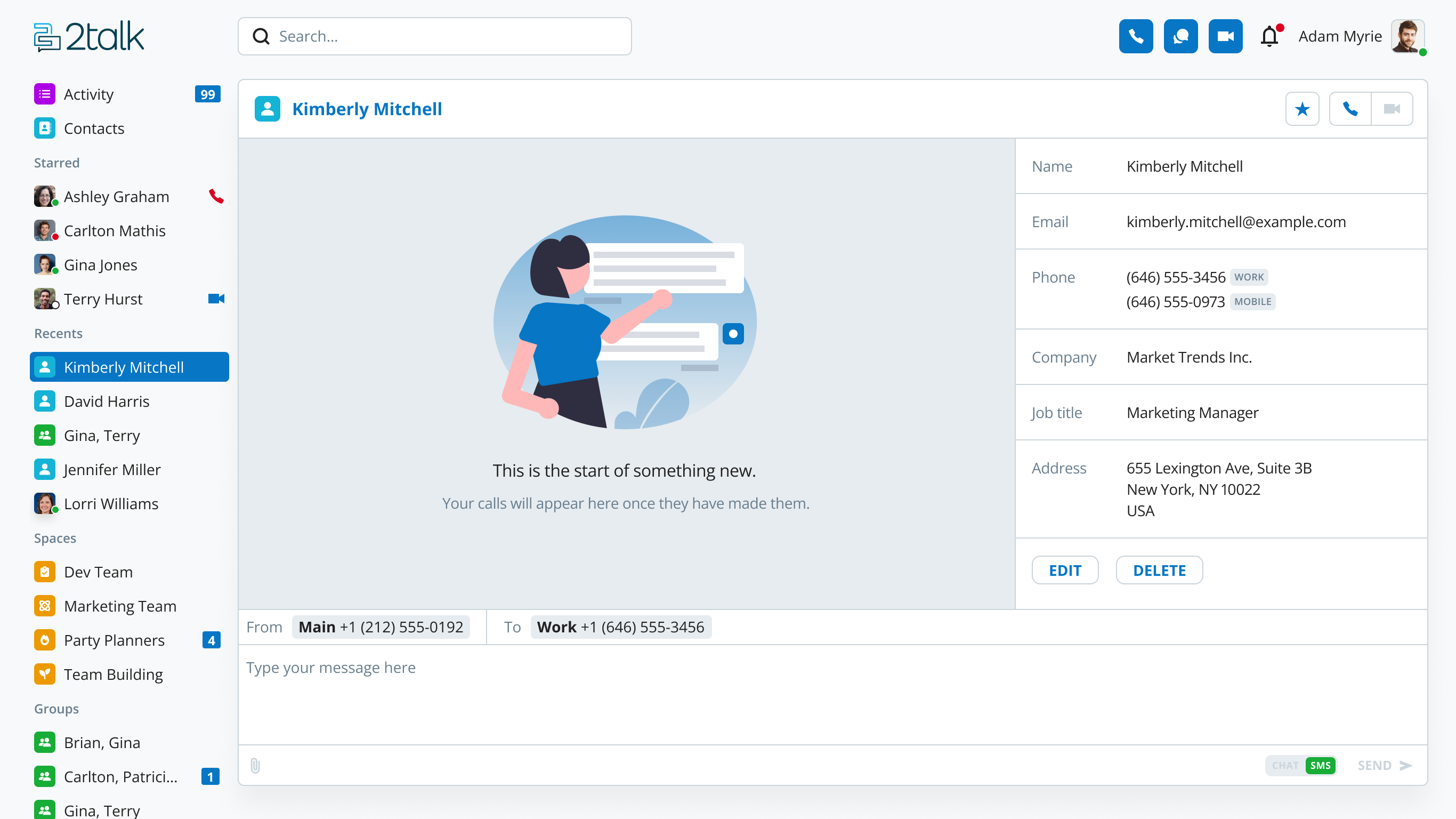Open Adam Myrie's profile avatar
The image size is (1456, 819).
(x=1408, y=36)
